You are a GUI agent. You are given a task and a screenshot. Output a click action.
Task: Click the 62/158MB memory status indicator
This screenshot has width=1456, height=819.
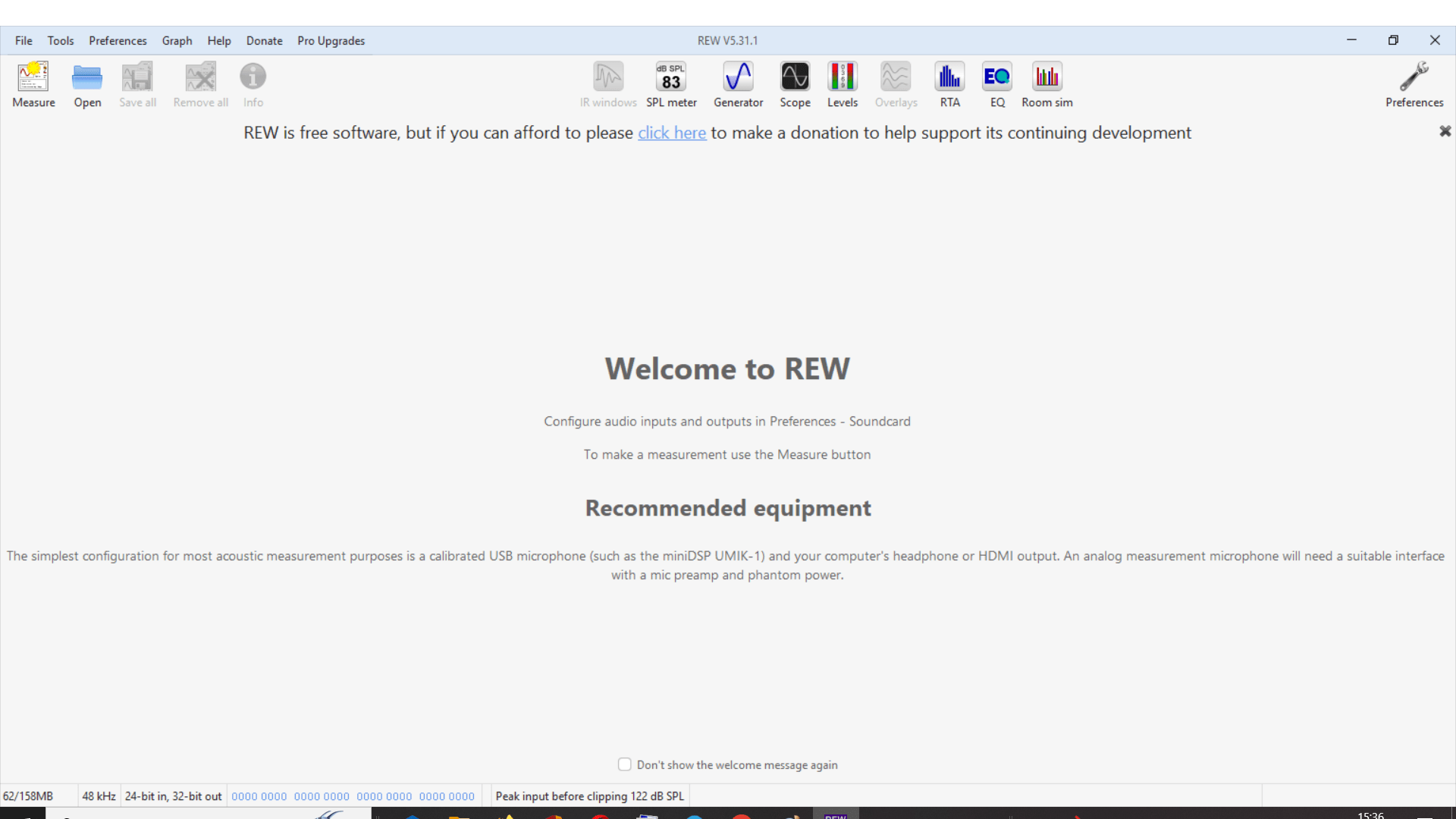28,796
